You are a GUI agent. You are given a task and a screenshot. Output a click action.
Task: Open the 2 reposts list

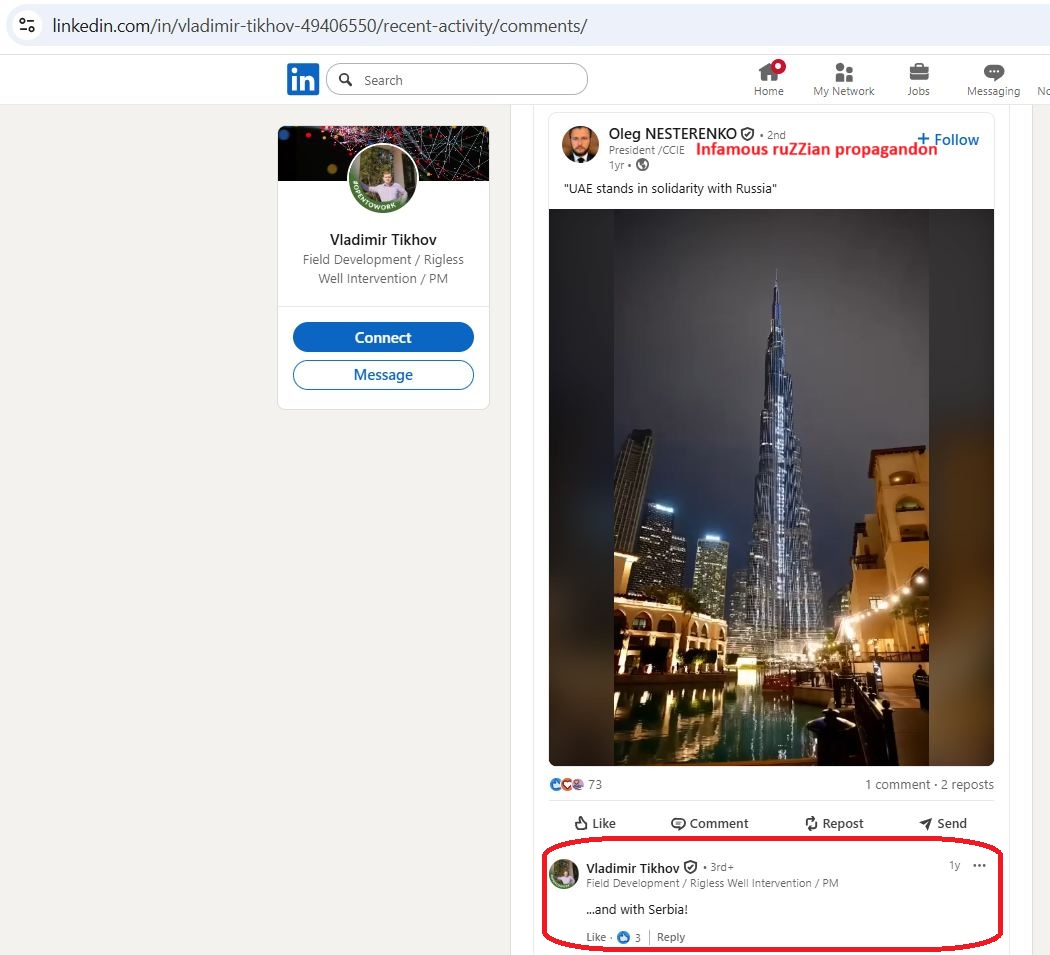click(967, 785)
